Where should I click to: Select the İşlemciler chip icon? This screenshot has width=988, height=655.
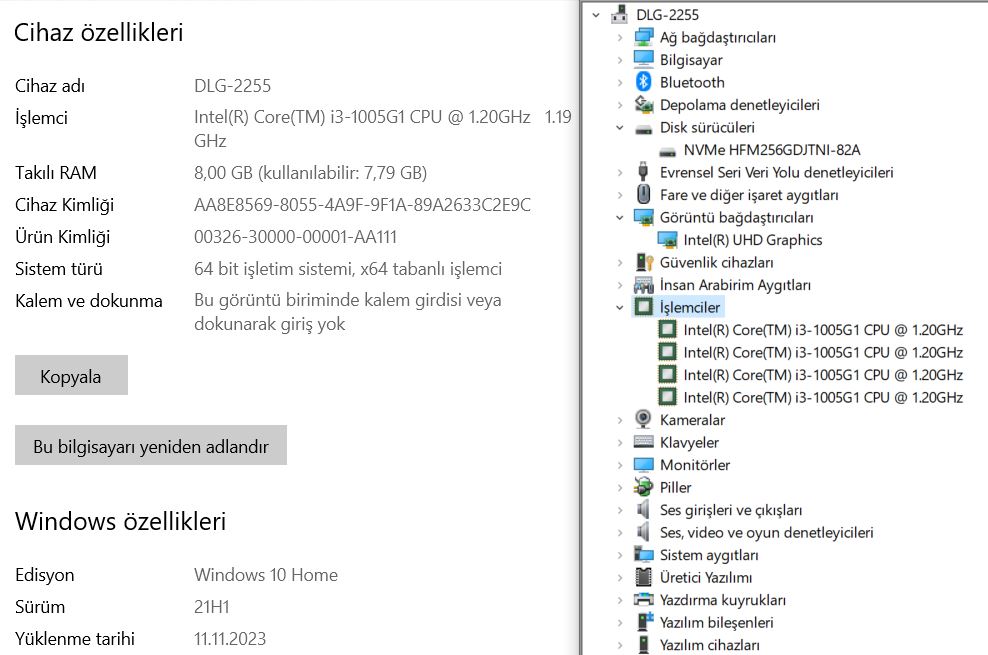(643, 307)
